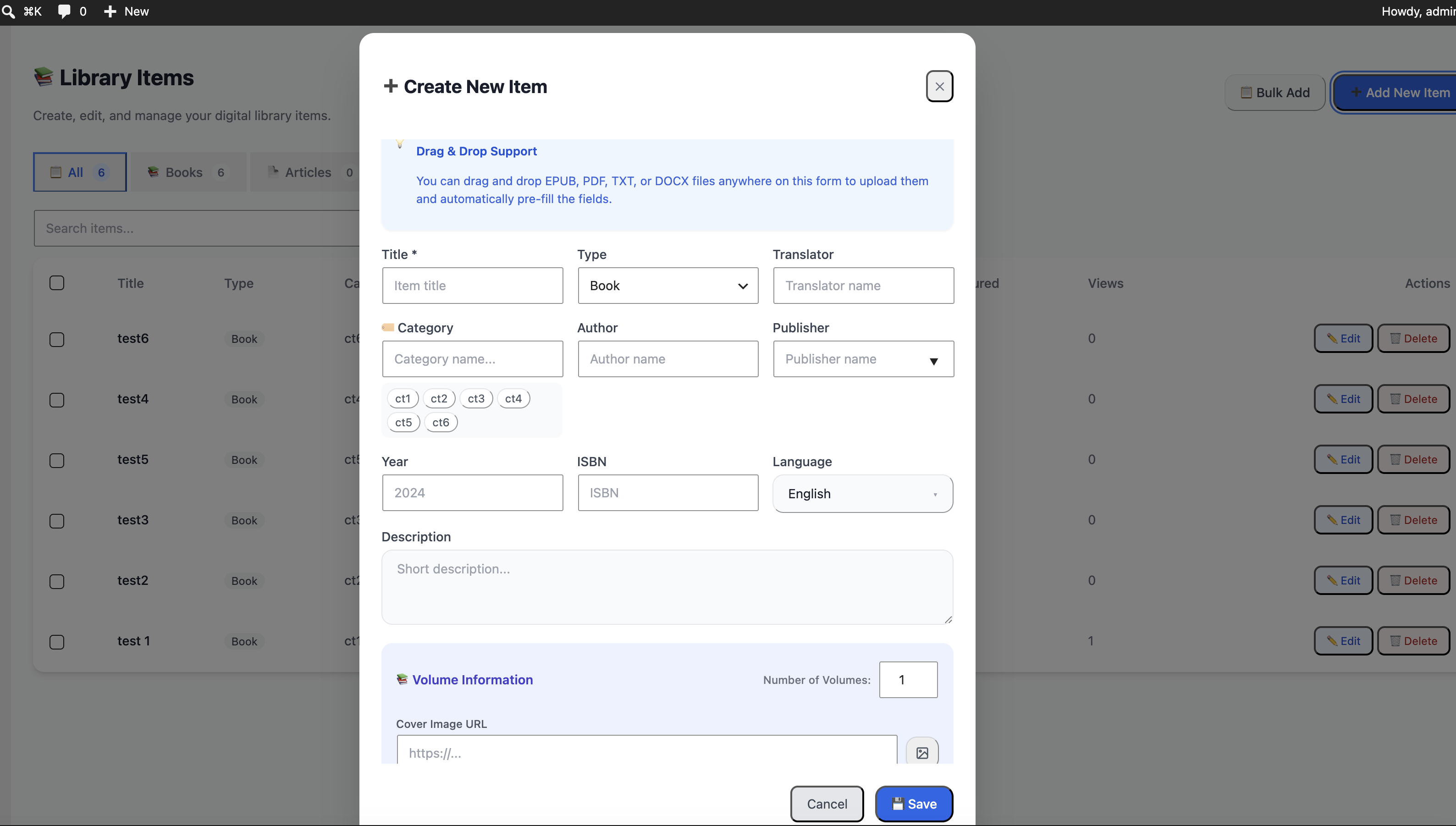
Task: Edit the test5 item
Action: 1343,459
